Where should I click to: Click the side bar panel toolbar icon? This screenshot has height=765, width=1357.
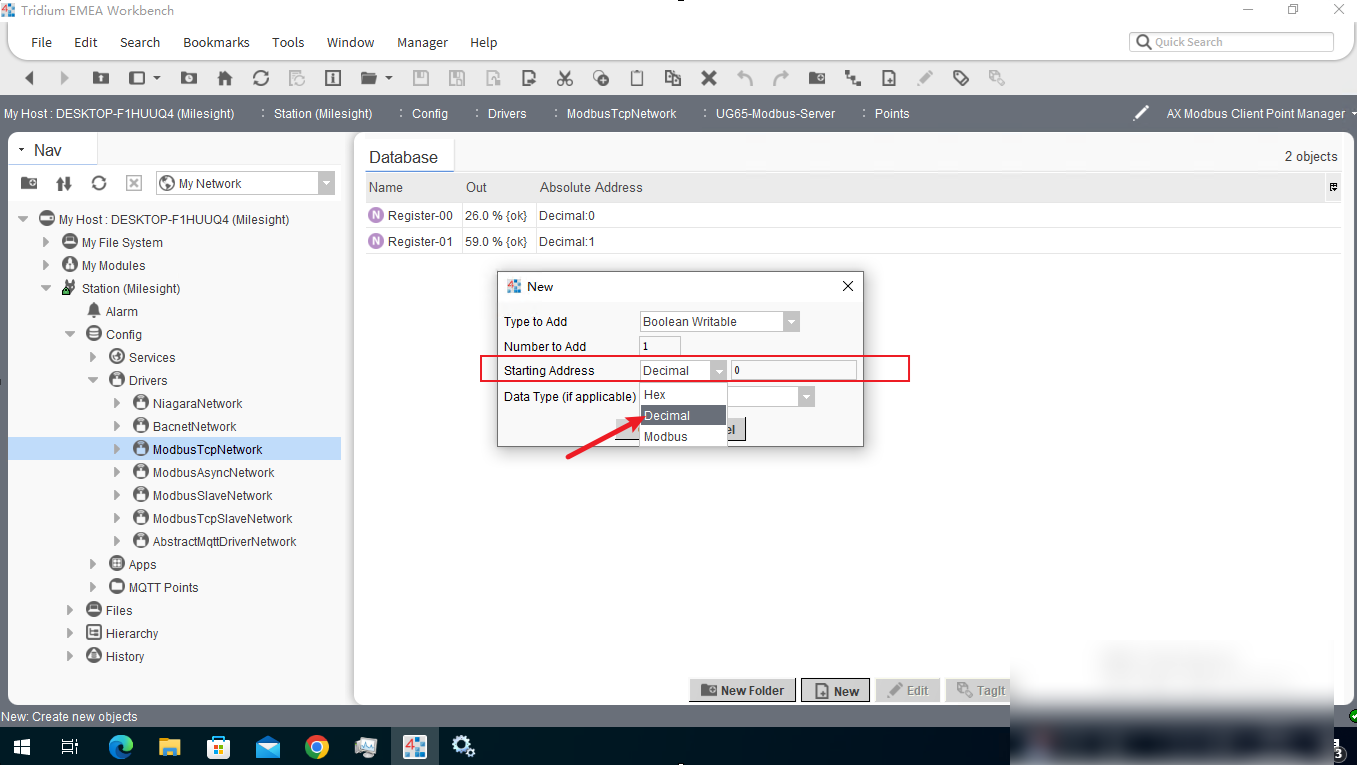138,78
